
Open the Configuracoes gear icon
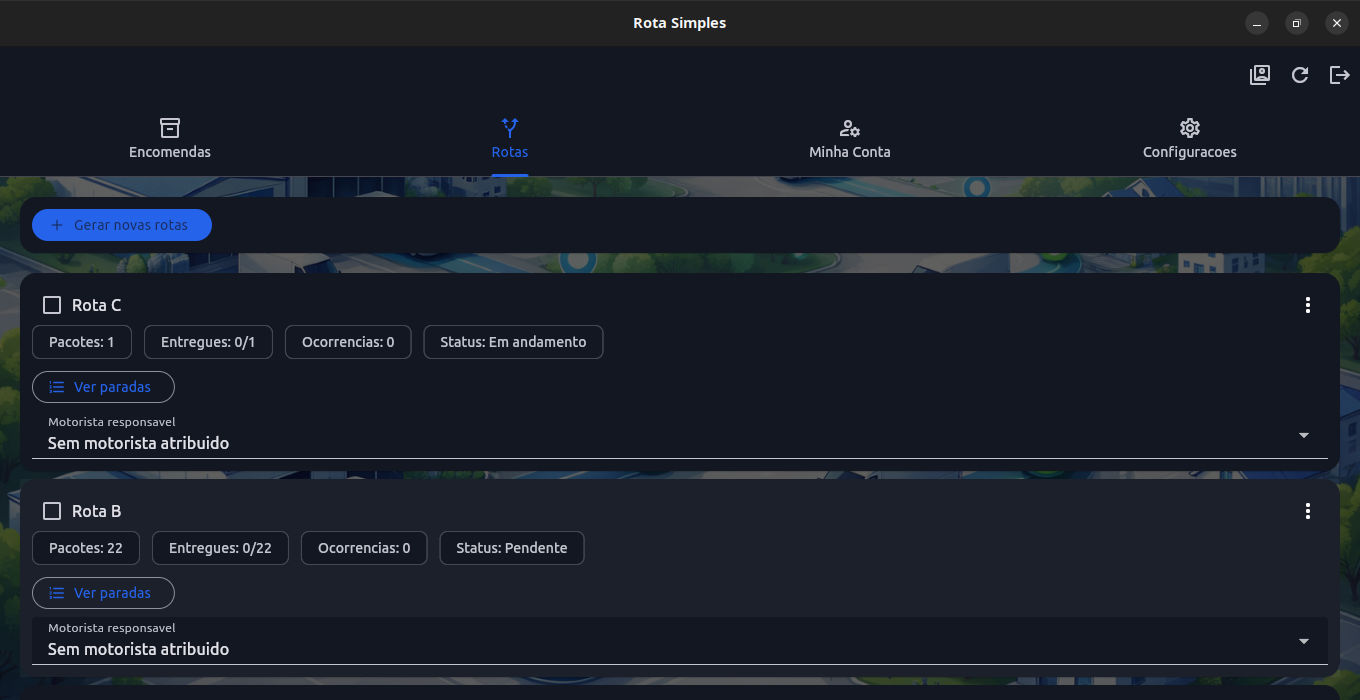pos(1189,128)
